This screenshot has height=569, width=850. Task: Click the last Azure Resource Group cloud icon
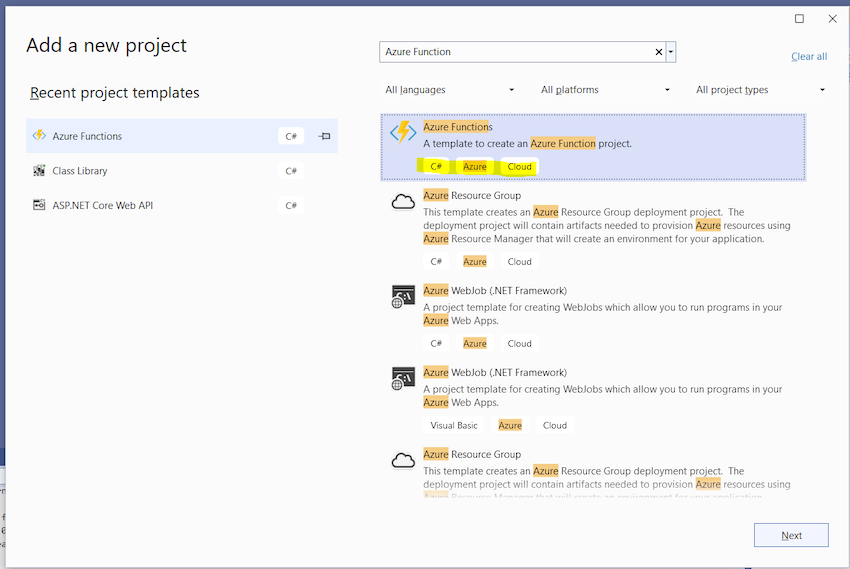(403, 461)
